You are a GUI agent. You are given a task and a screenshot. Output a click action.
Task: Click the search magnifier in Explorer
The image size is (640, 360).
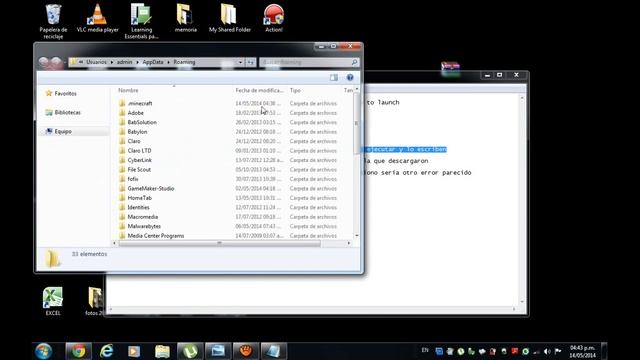coord(354,62)
